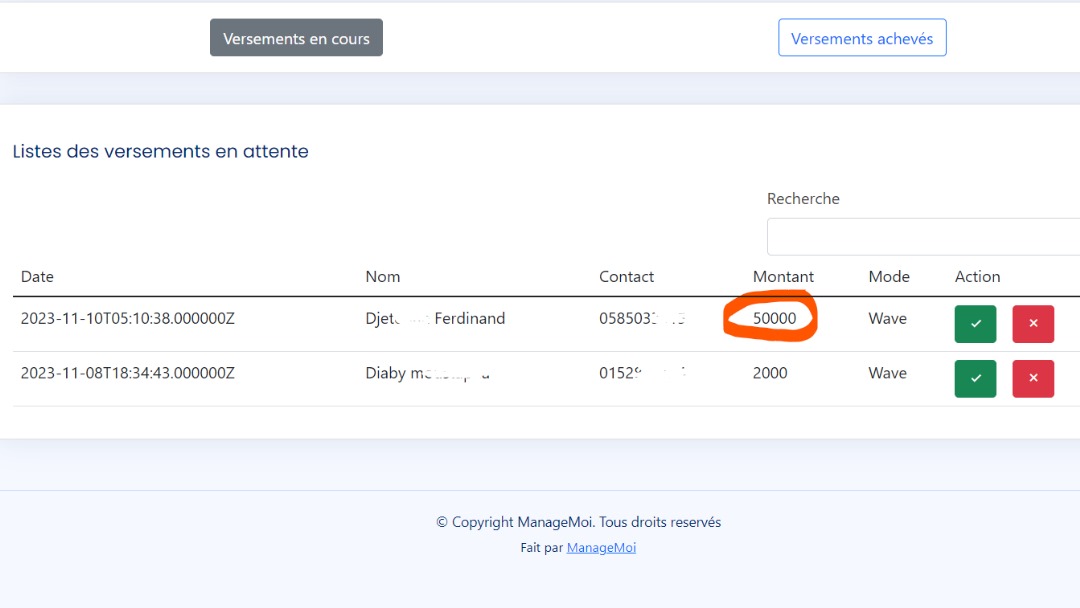The image size is (1080, 608).
Task: Follow the ManageMoi footer link
Action: point(601,548)
